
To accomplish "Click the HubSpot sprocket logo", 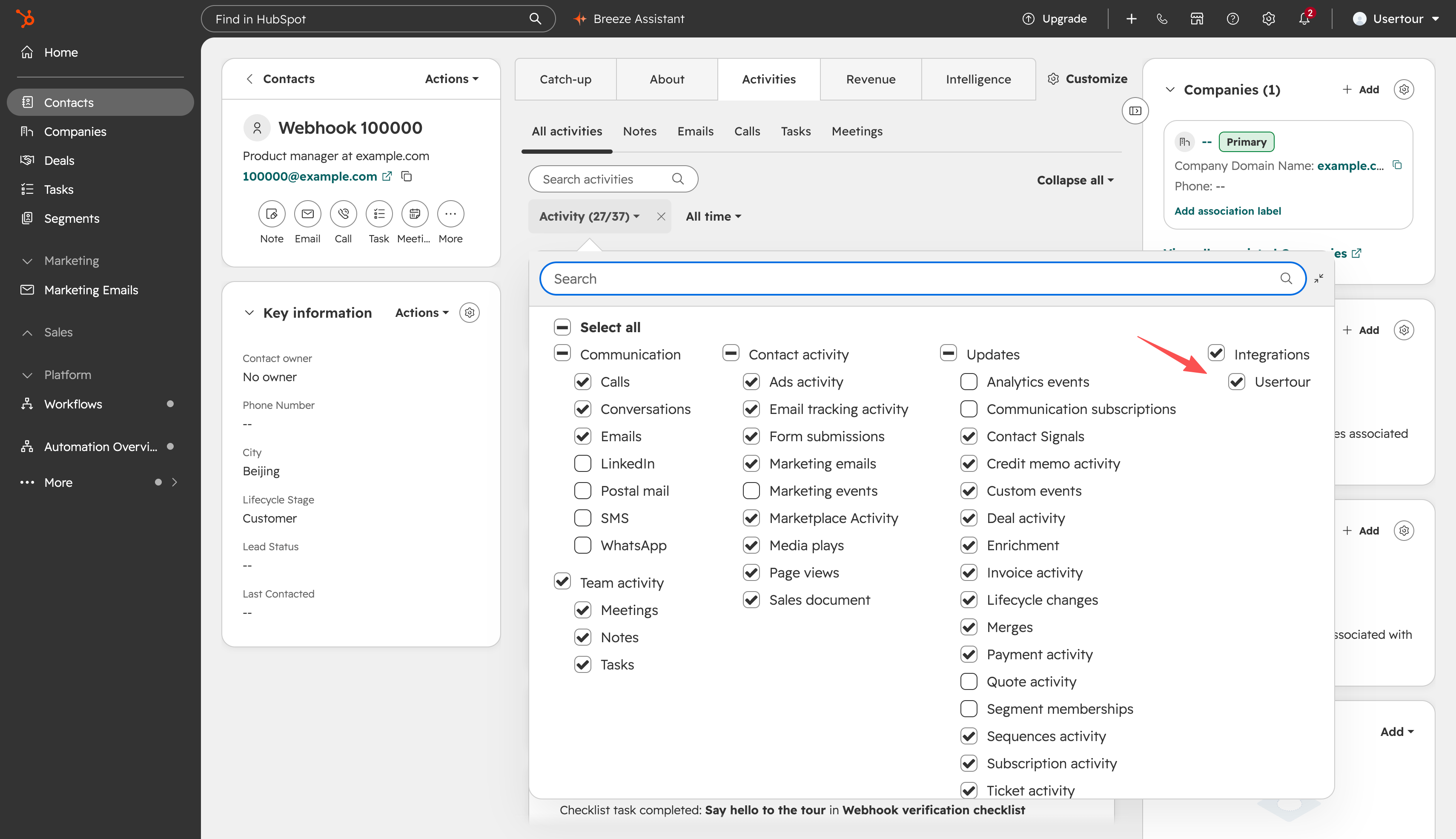I will coord(26,18).
